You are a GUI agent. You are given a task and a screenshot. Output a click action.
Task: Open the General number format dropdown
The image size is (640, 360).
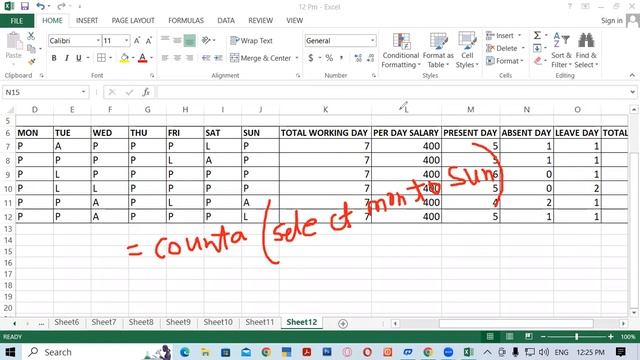point(372,40)
